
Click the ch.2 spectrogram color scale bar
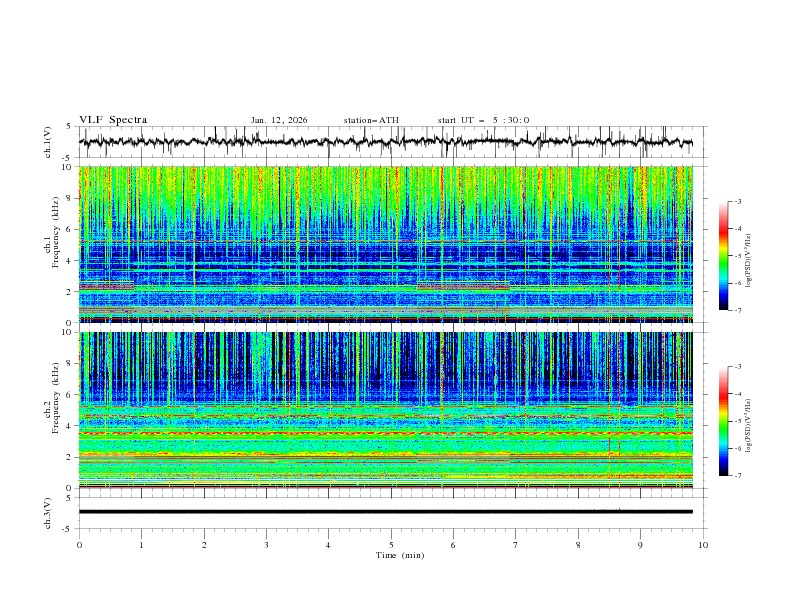[723, 421]
